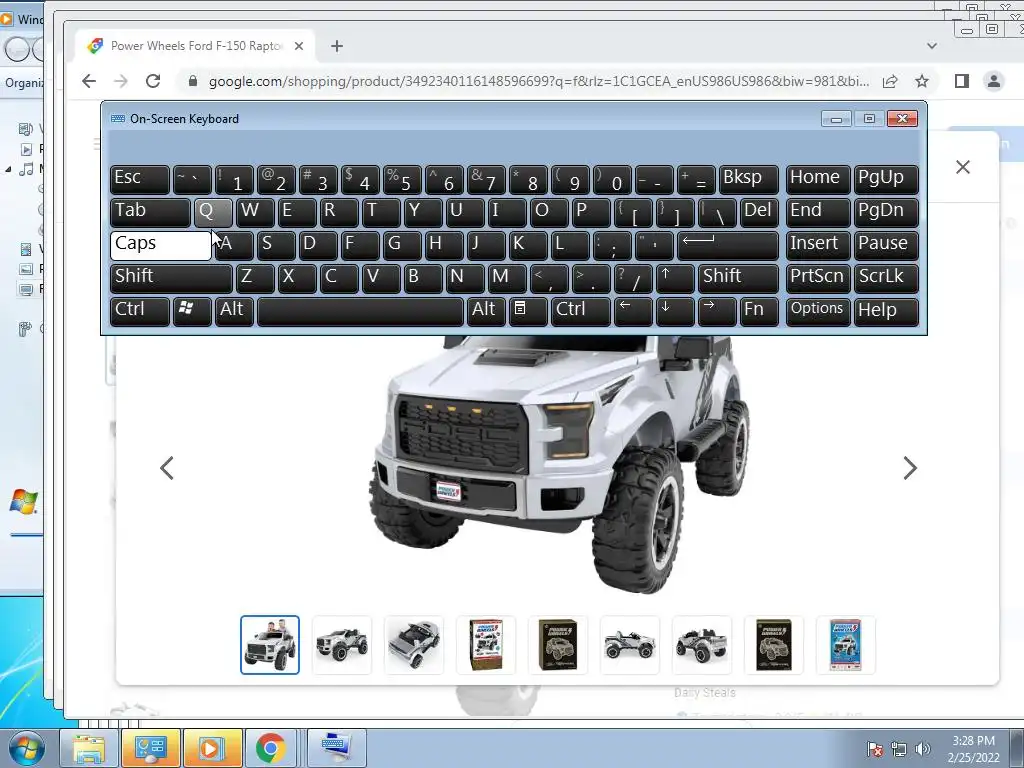Screen dimensions: 1024x768
Task: Click the left arrow key
Action: point(633,312)
